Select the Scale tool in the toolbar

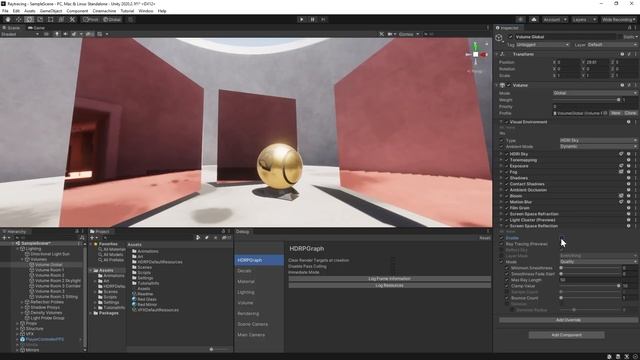[x=40, y=19]
